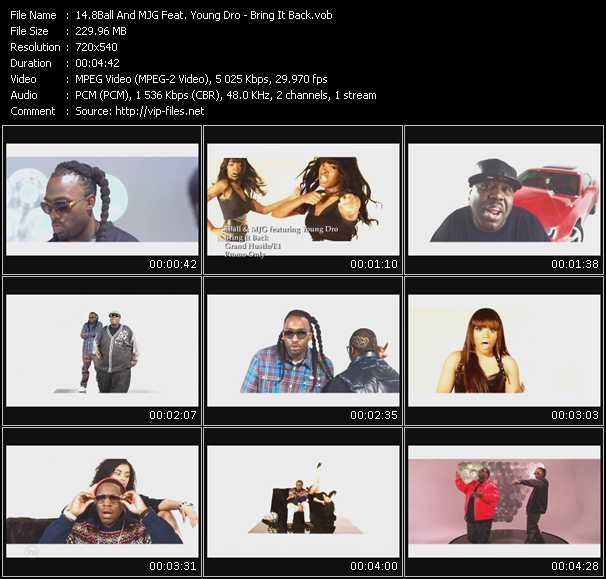Screen dimensions: 606x579
Task: Select the Duration label
Action: tap(31, 63)
